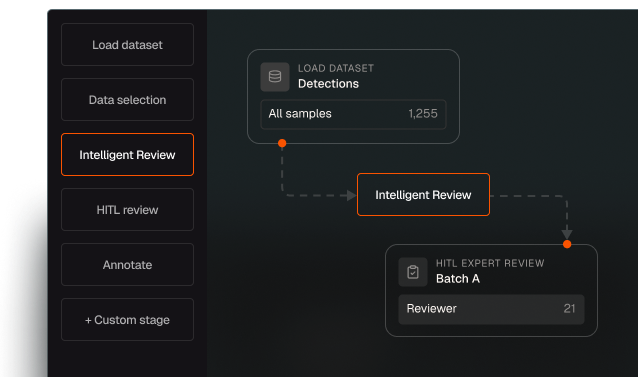
Task: Click the Detections node title
Action: click(x=328, y=84)
